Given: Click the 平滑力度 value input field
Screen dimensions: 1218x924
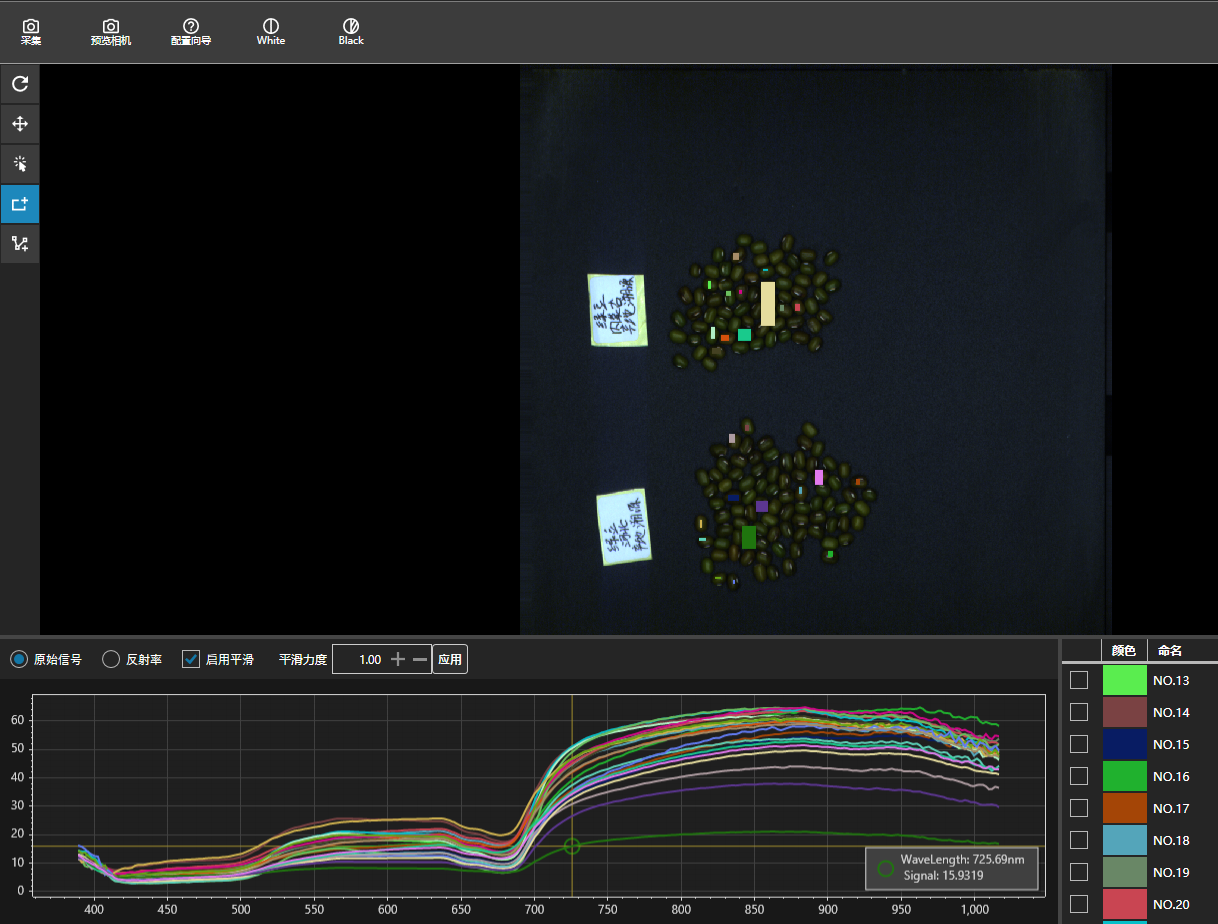Looking at the screenshot, I should [360, 660].
